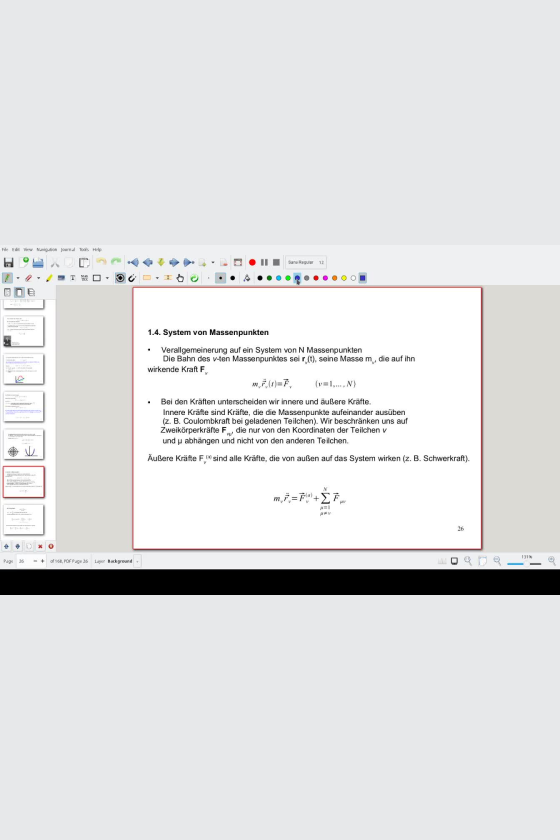Image resolution: width=560 pixels, height=840 pixels.
Task: Select thick line thickness
Action: coord(233,278)
